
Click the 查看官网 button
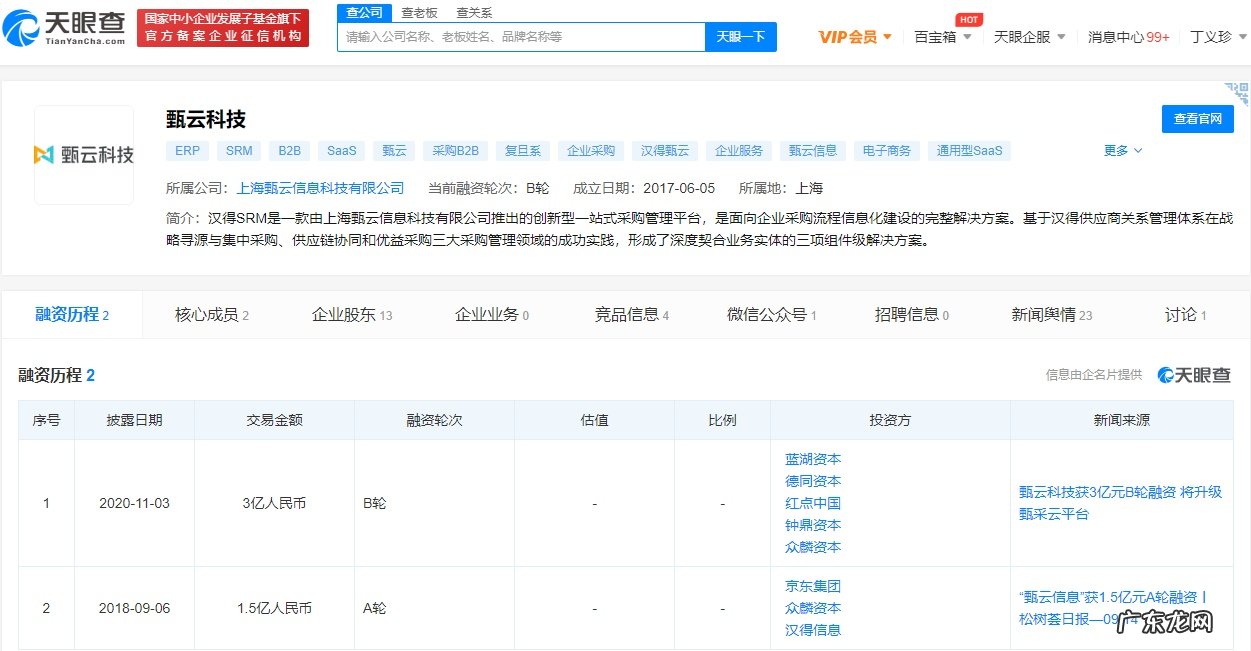click(x=1197, y=118)
